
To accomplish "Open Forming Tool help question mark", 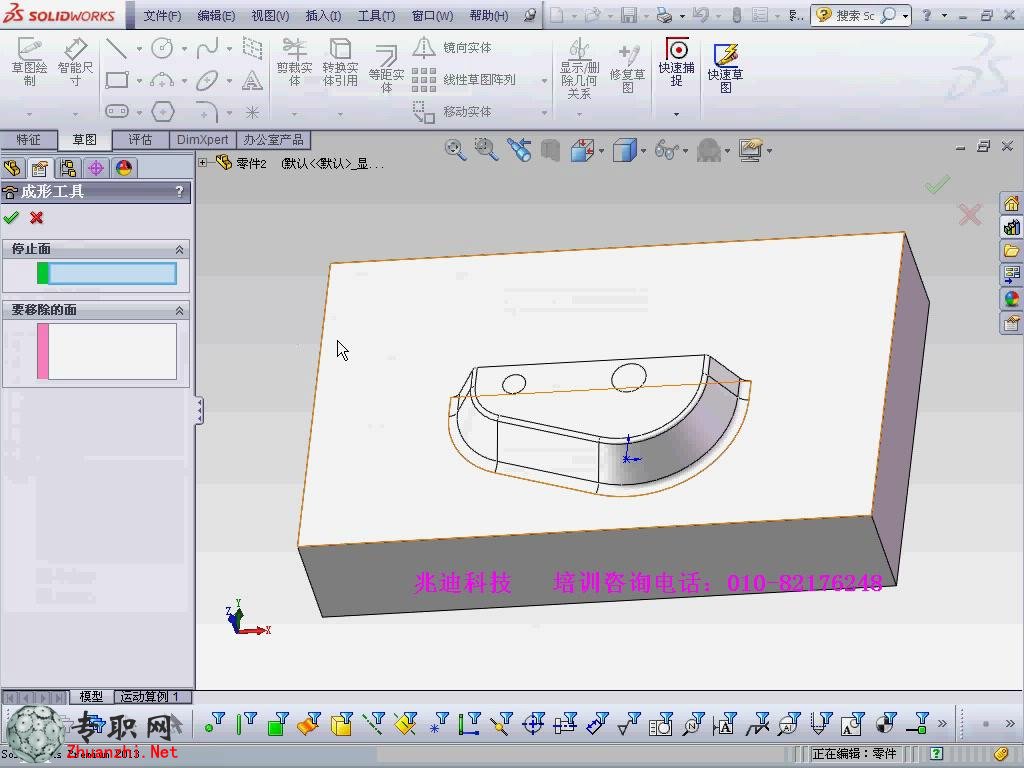I will [x=180, y=191].
